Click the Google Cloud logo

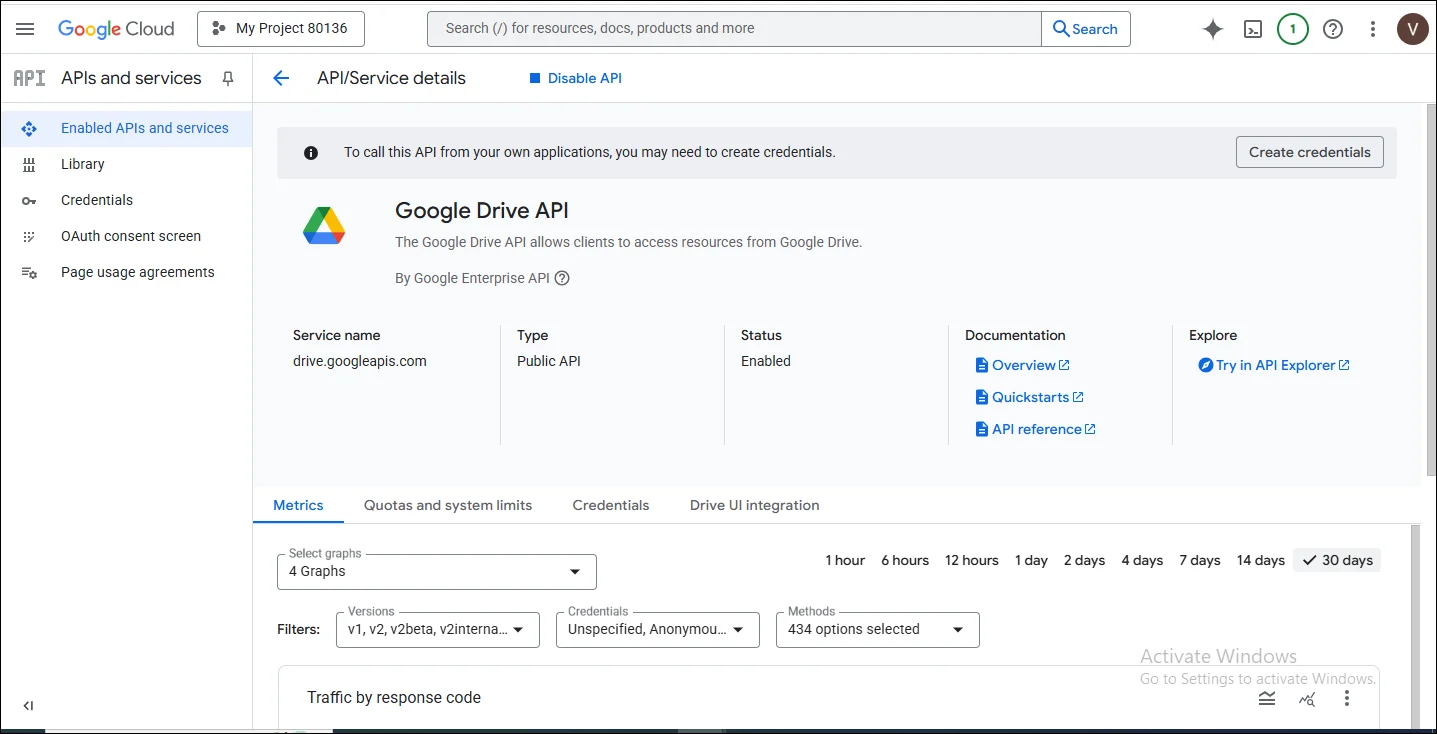116,29
